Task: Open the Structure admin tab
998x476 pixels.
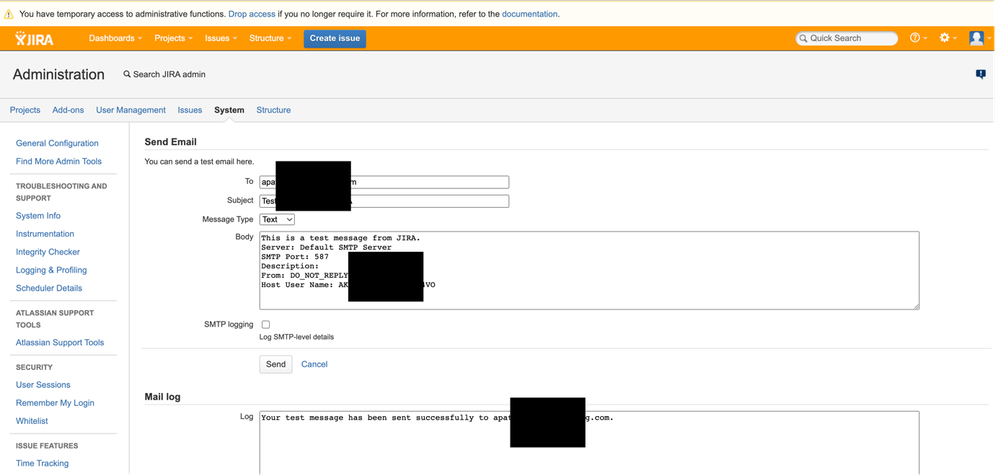Action: [x=274, y=110]
